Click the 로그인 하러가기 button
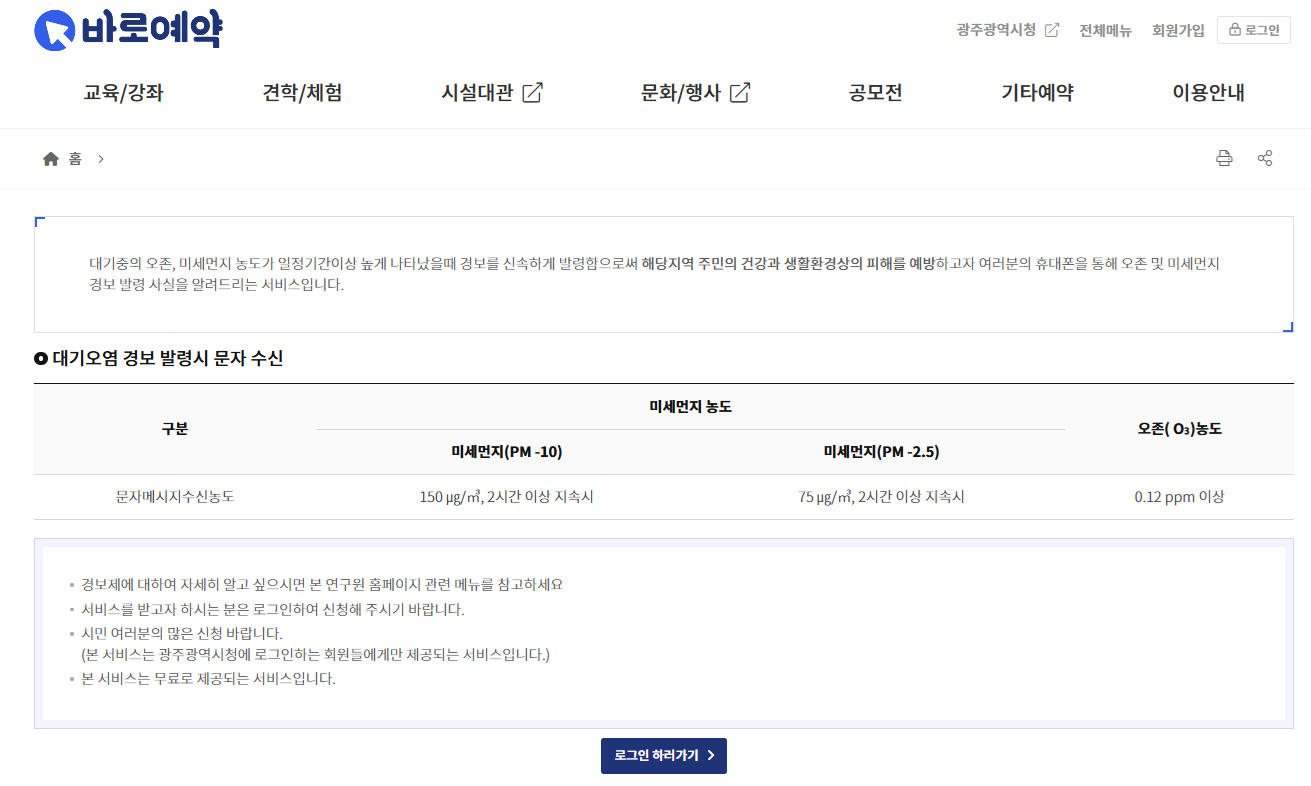Image resolution: width=1311 pixels, height=786 pixels. coord(663,756)
